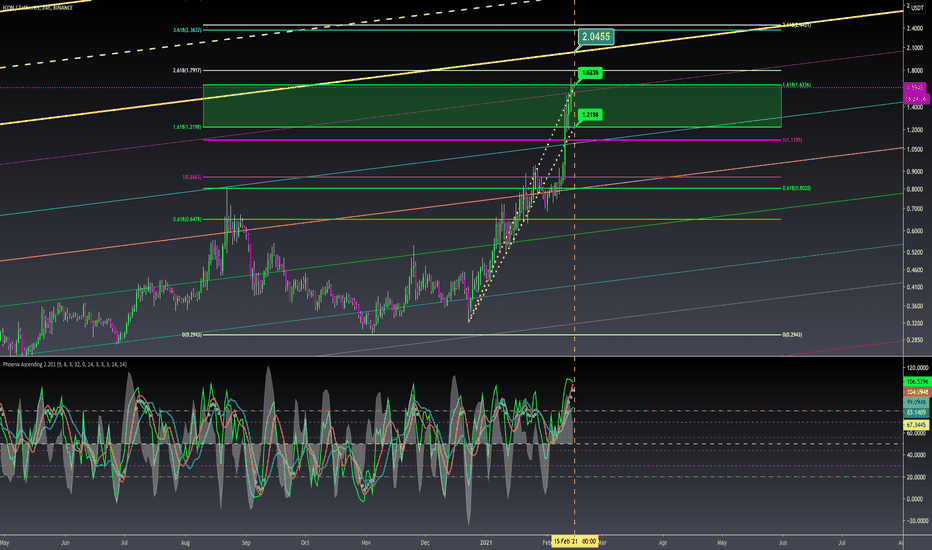Click the 1.8000 price axis tick
This screenshot has height=550, width=932.
(x=915, y=70)
